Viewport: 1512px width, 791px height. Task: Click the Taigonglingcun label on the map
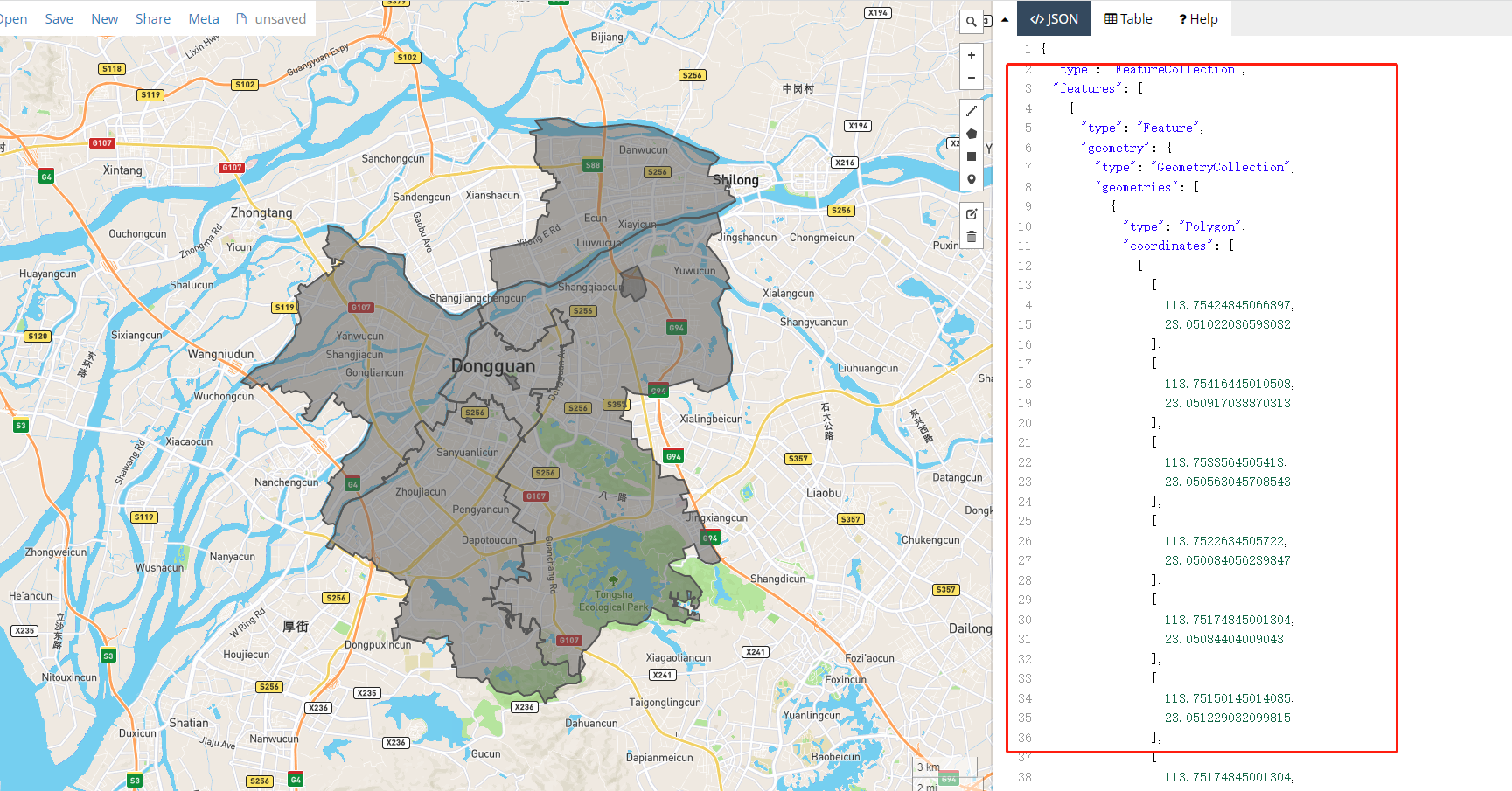pyautogui.click(x=665, y=702)
